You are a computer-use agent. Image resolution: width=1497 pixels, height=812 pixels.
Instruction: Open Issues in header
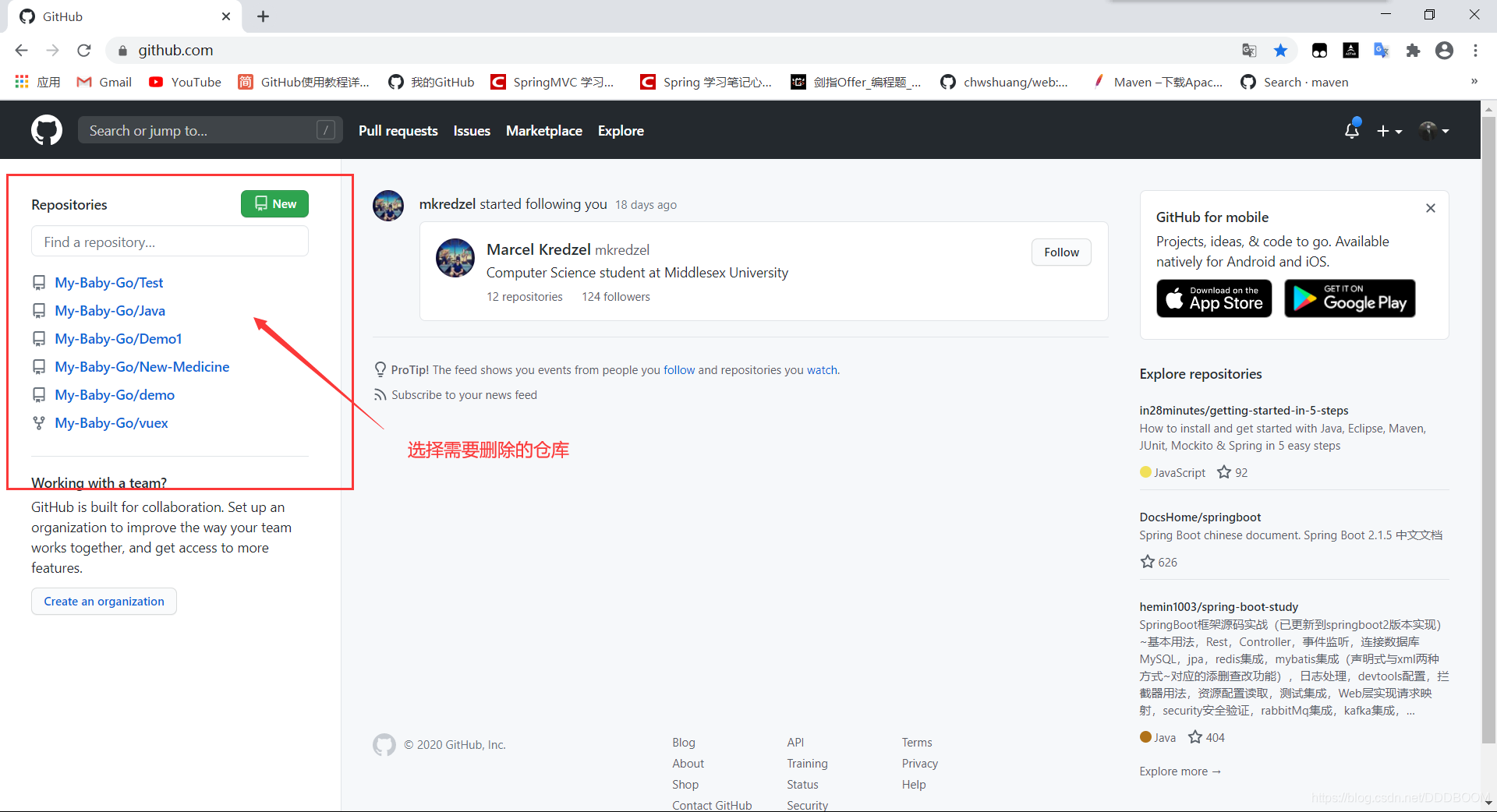(472, 131)
